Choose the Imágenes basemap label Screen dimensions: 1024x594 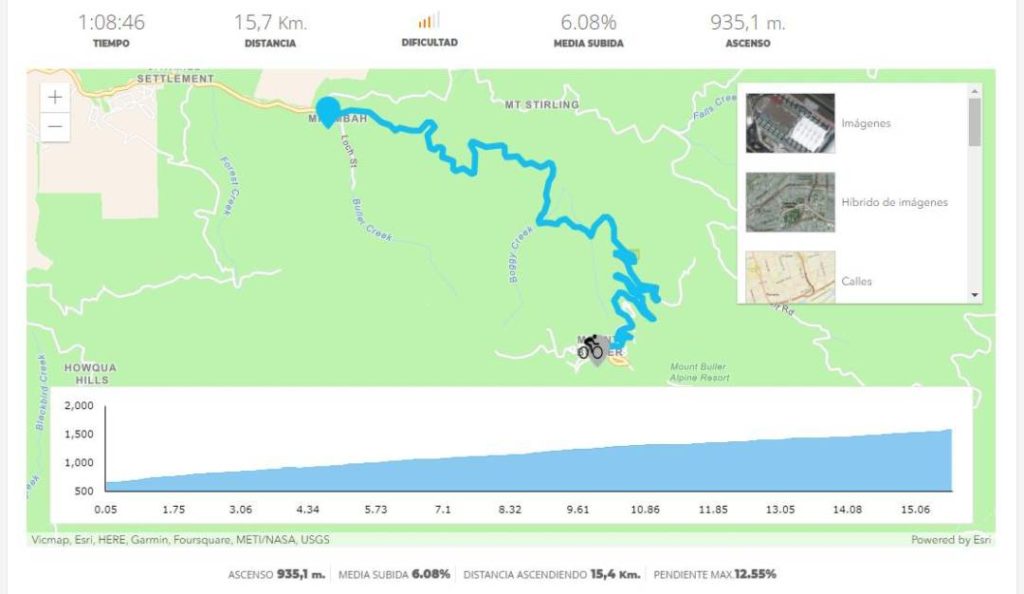(x=865, y=123)
